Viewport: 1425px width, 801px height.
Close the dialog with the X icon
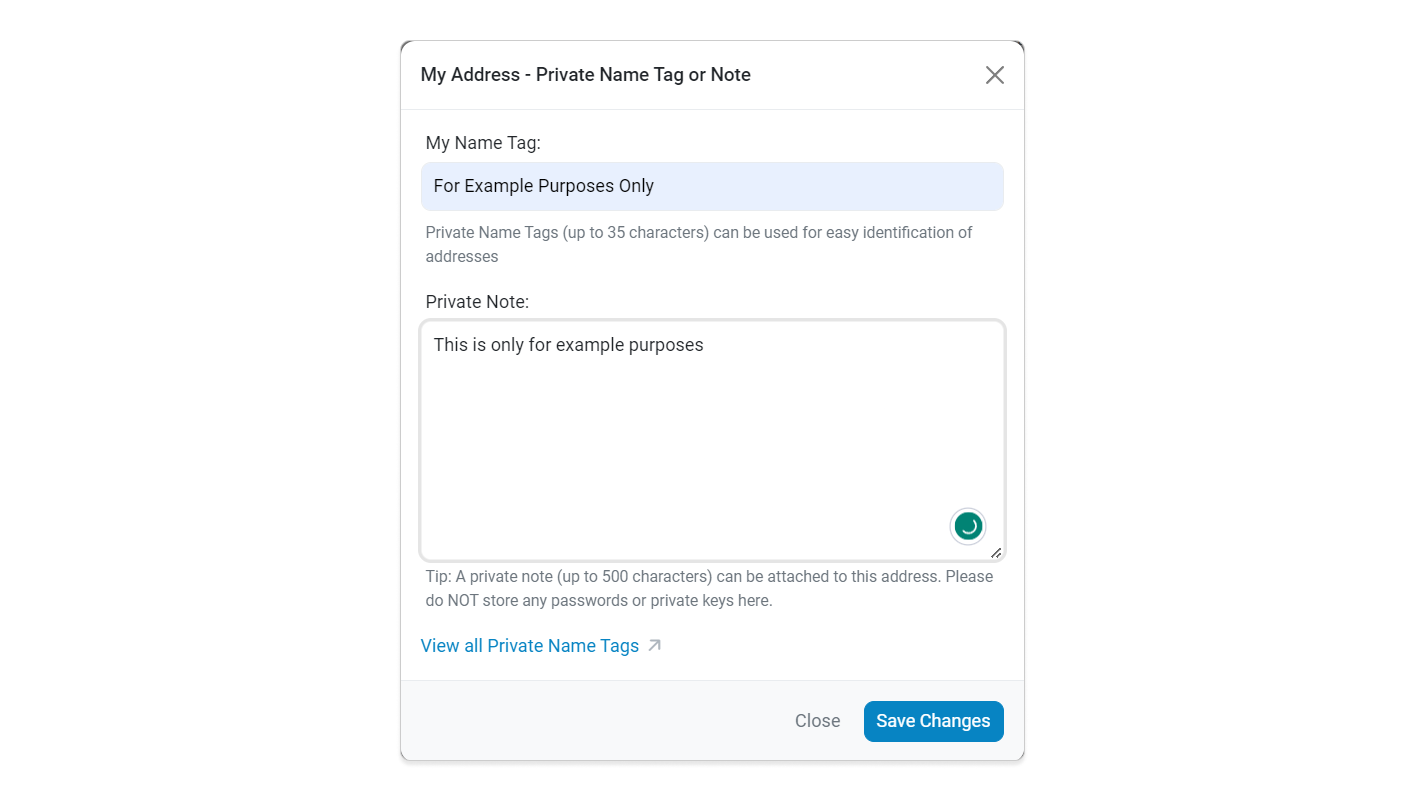[994, 75]
